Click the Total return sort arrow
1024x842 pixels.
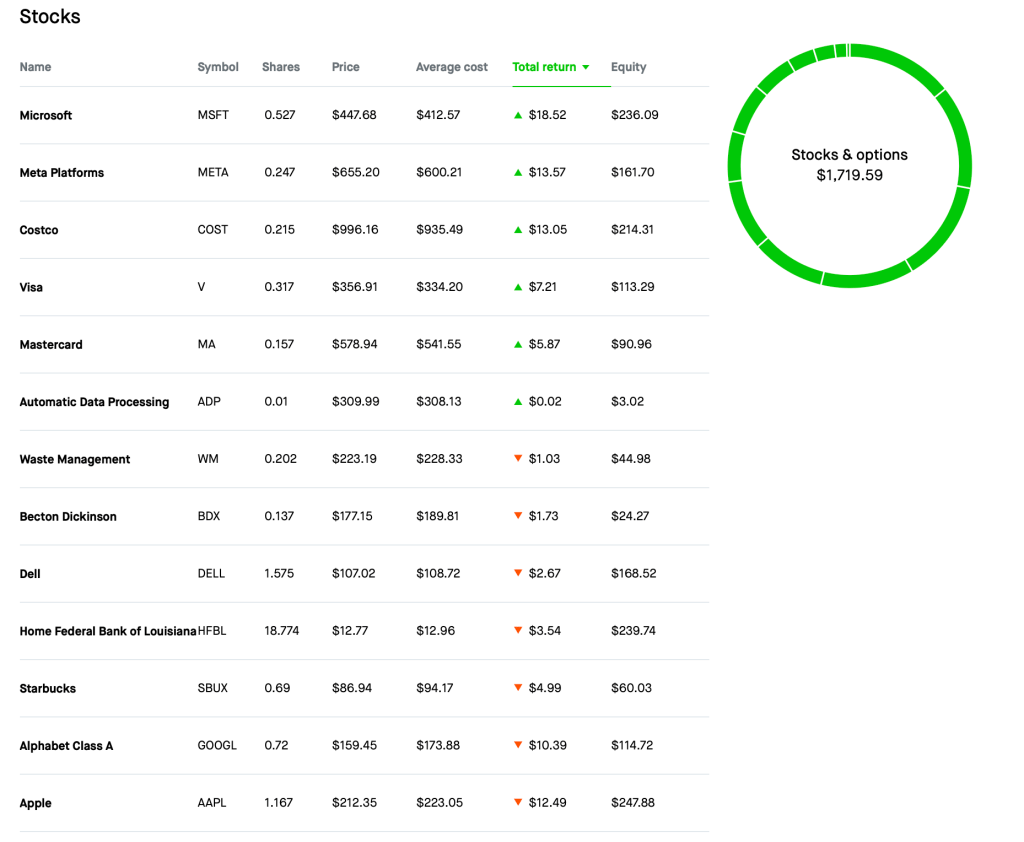click(x=586, y=67)
